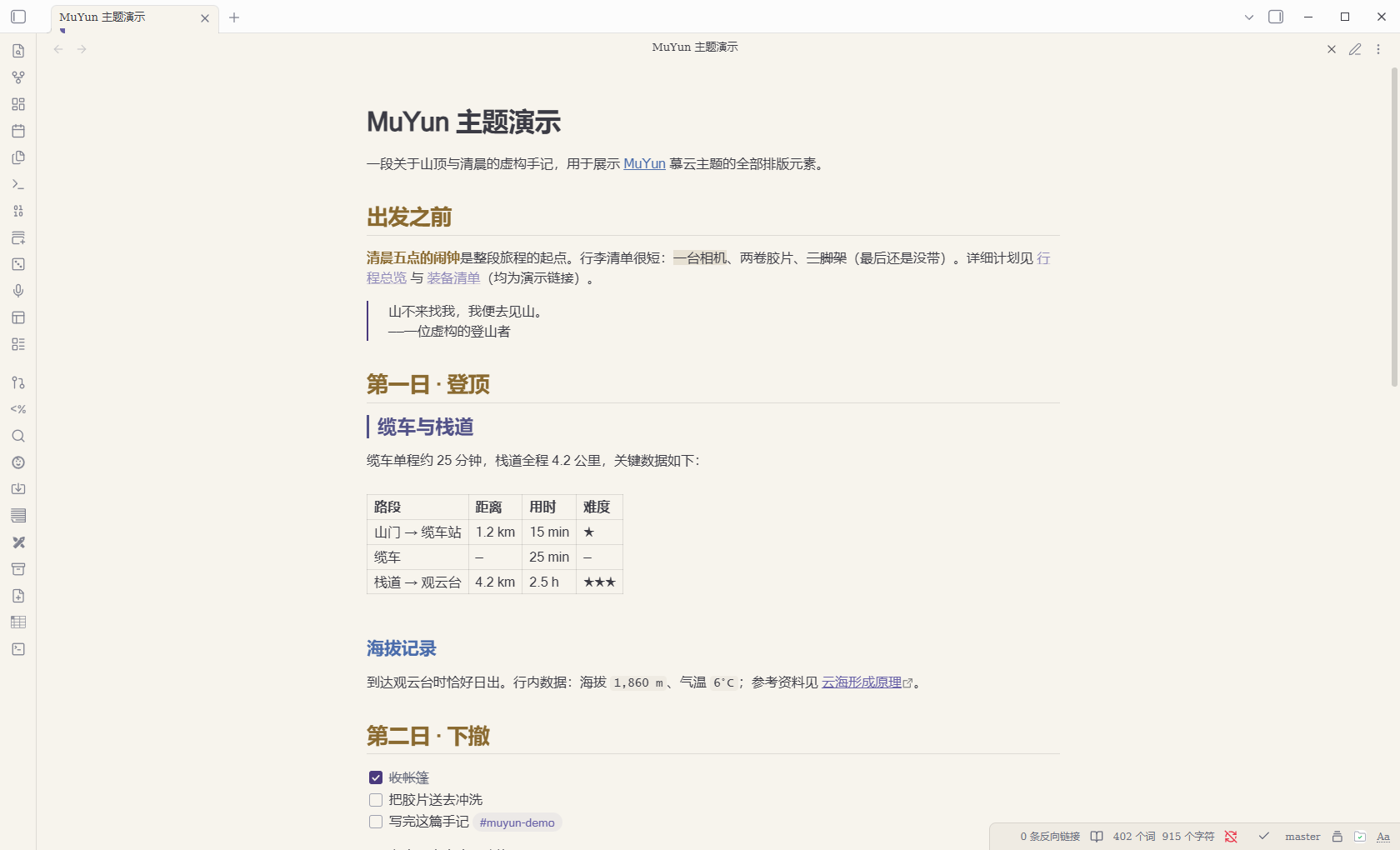Toggle reading view book icon in status bar
Screen dimensions: 1400x850
(x=1097, y=837)
